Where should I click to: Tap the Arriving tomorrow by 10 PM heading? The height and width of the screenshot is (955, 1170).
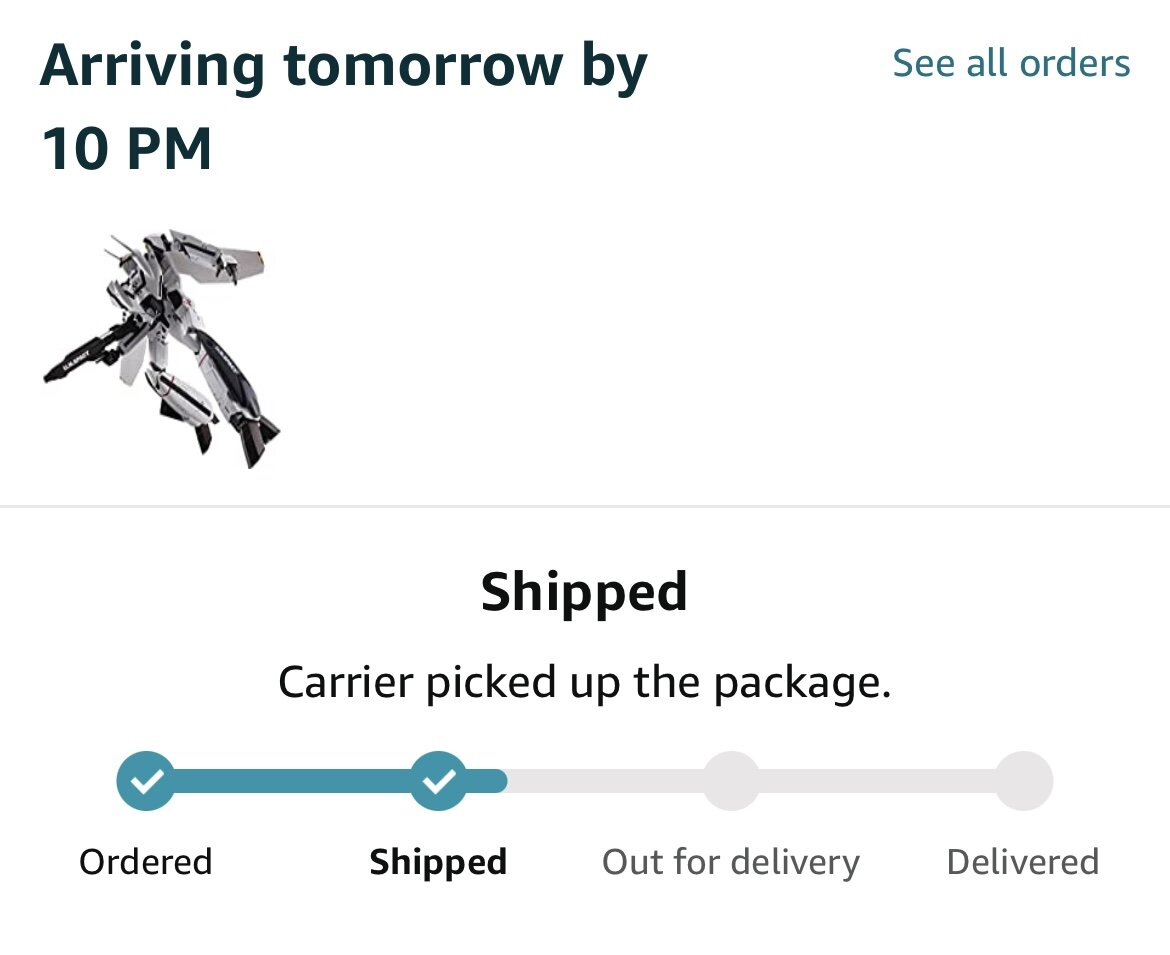[x=343, y=107]
